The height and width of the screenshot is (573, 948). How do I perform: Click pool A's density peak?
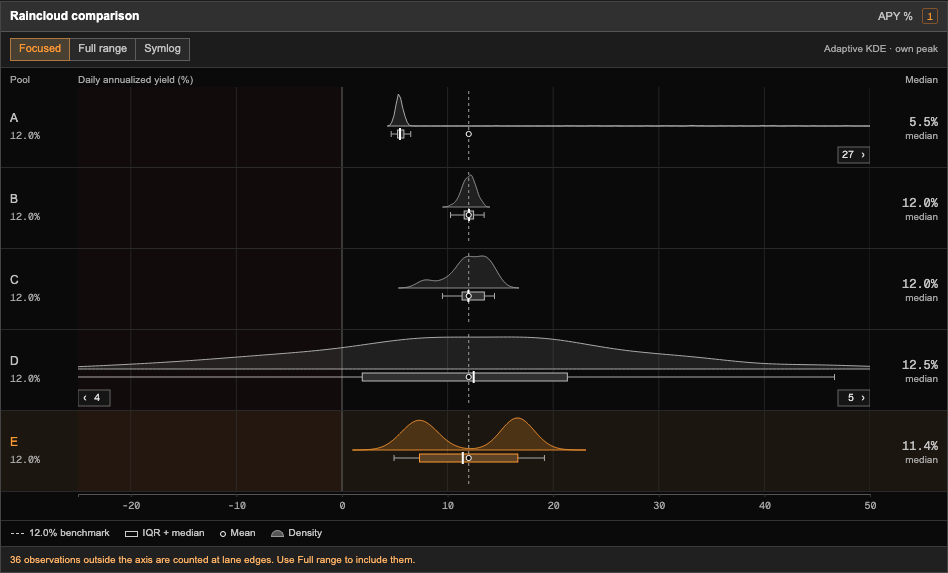tap(398, 109)
